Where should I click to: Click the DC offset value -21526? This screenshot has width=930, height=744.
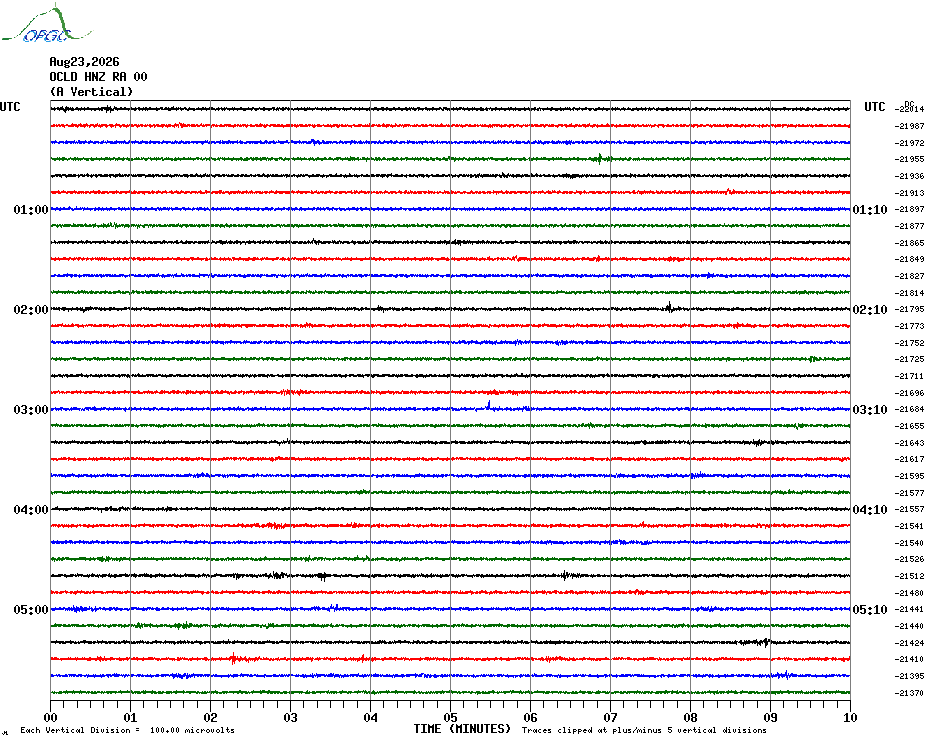coord(909,559)
